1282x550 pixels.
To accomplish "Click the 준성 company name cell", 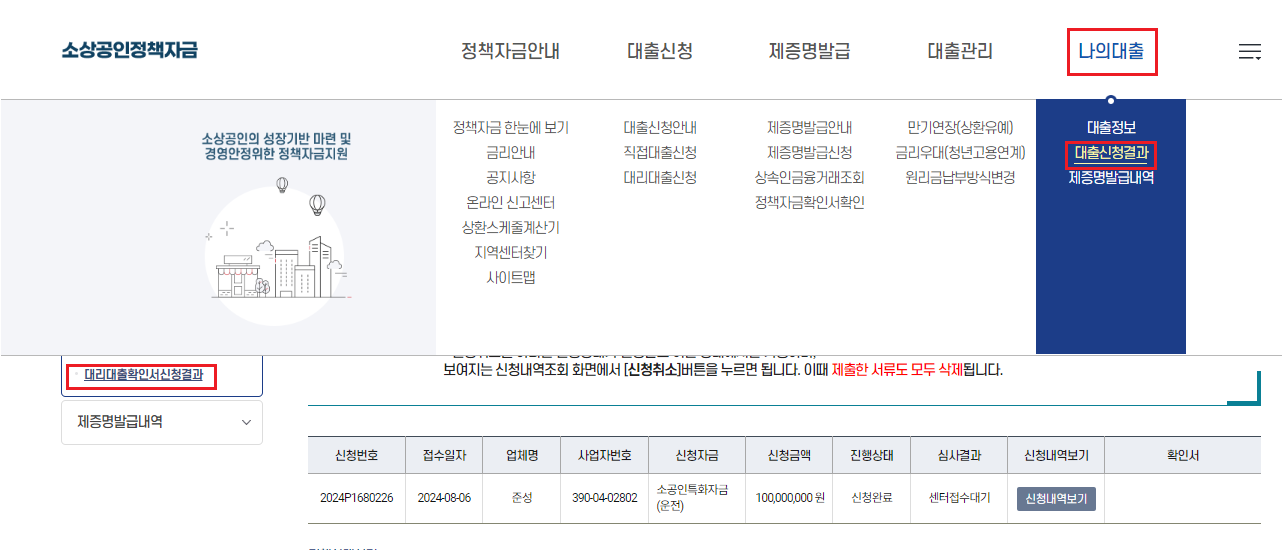I will click(x=522, y=498).
